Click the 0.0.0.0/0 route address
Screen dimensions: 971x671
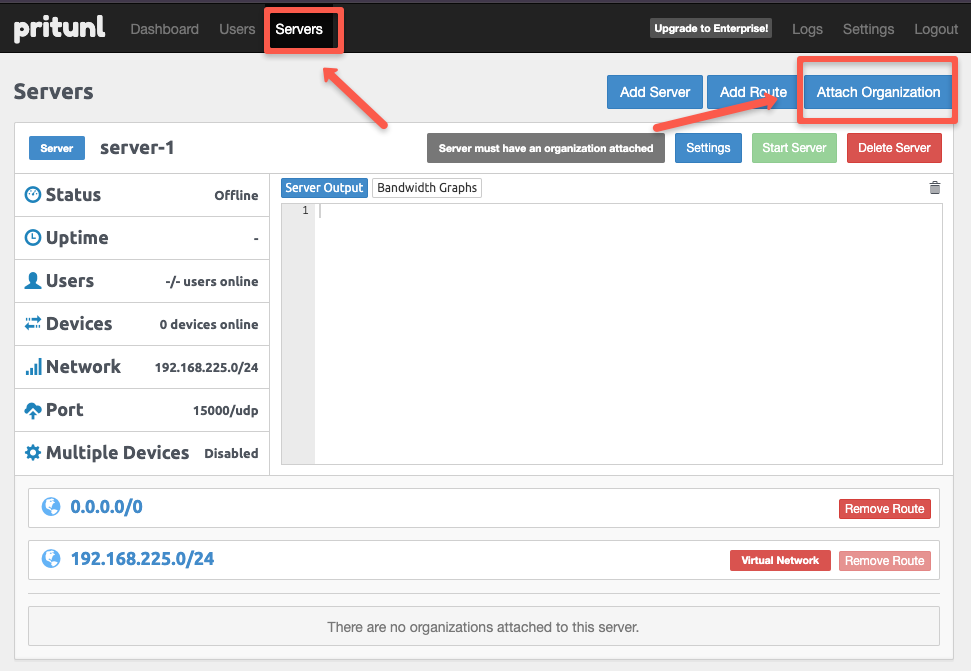(x=107, y=507)
